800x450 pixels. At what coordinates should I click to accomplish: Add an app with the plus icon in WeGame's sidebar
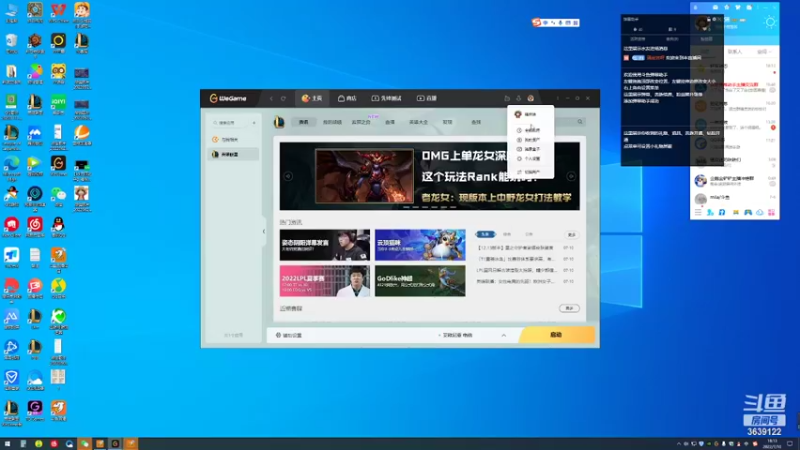(x=254, y=123)
